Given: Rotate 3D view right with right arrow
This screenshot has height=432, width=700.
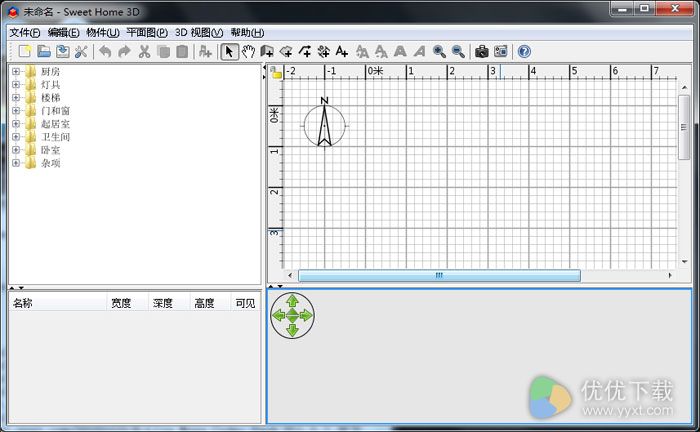Looking at the screenshot, I should click(306, 316).
